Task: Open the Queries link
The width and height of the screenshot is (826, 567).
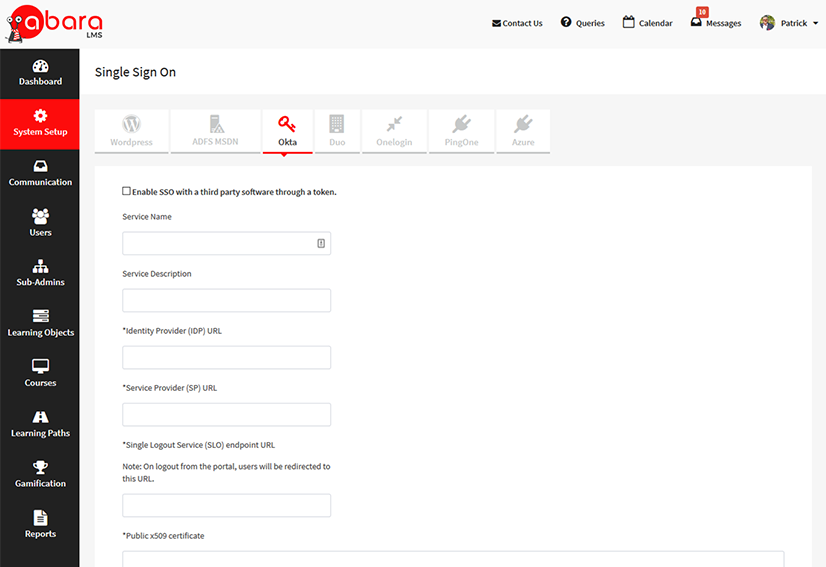Action: point(590,23)
